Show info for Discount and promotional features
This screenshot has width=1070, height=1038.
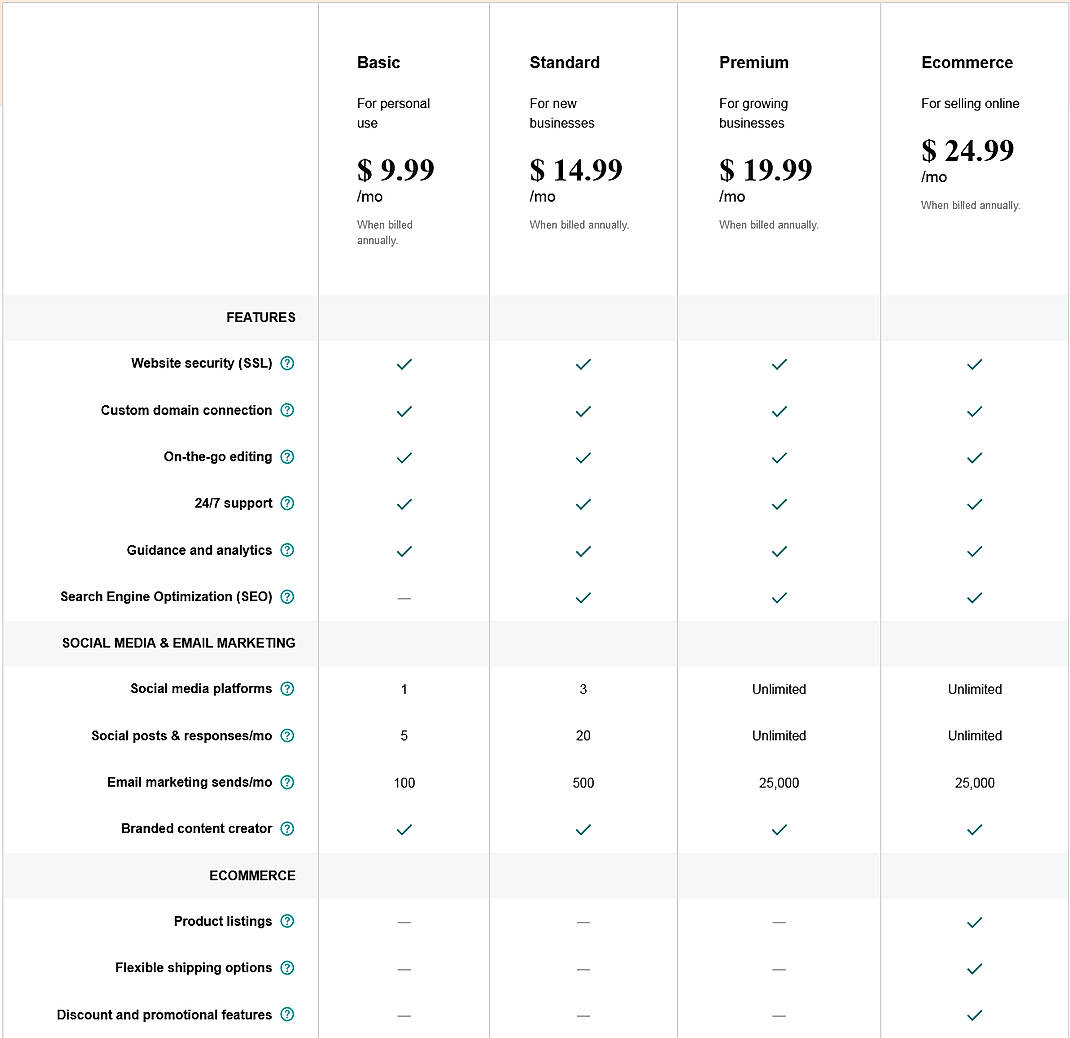287,1015
